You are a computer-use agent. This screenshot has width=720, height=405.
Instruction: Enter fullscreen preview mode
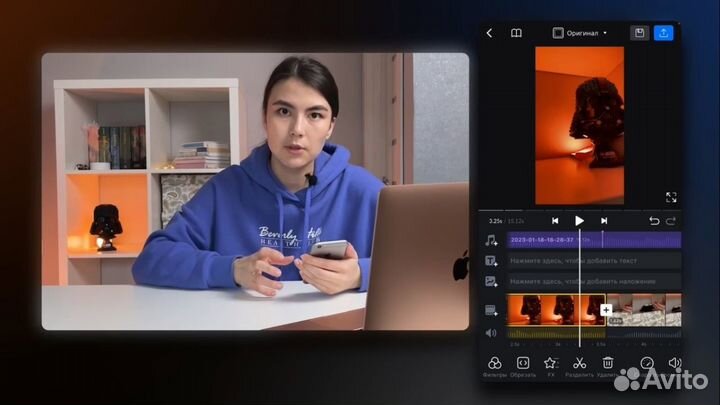click(670, 198)
